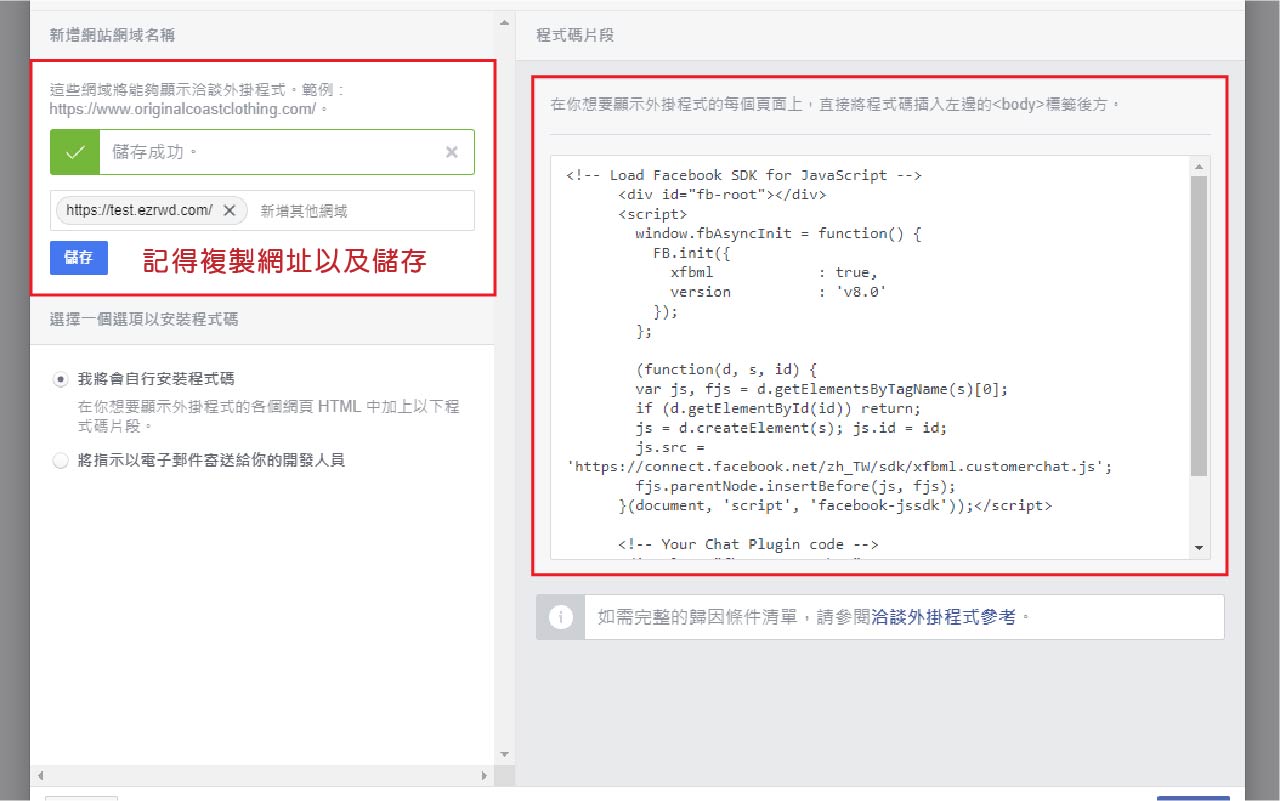Click the 新增網站網域名稱 section heading

click(x=113, y=35)
